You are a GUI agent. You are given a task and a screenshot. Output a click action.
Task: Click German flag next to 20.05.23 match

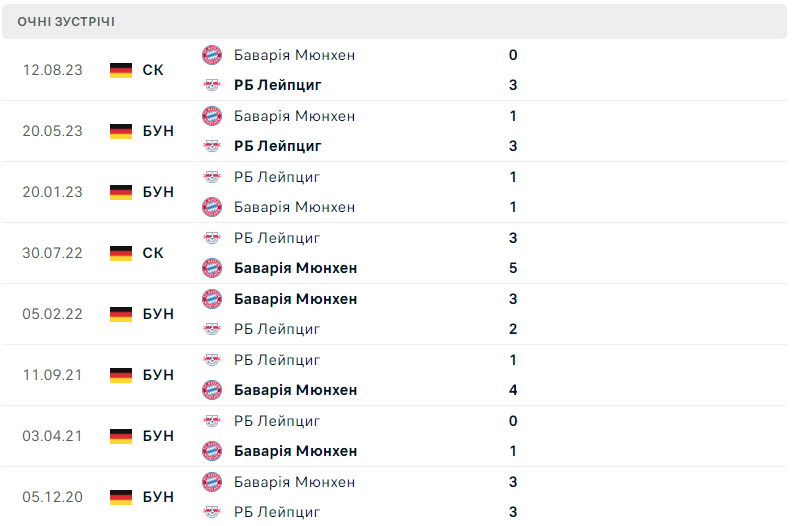(x=121, y=131)
